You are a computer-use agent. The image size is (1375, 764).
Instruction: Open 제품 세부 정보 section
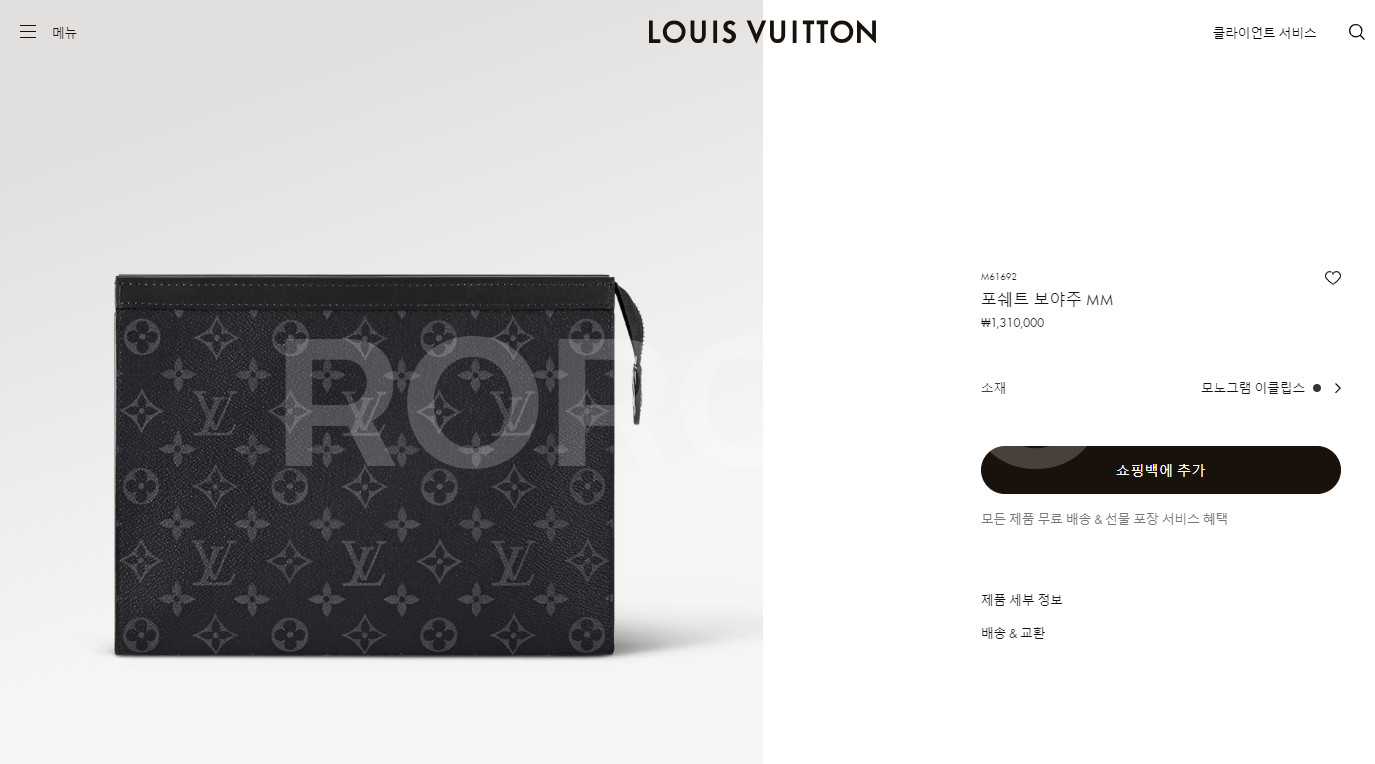[x=1021, y=600]
